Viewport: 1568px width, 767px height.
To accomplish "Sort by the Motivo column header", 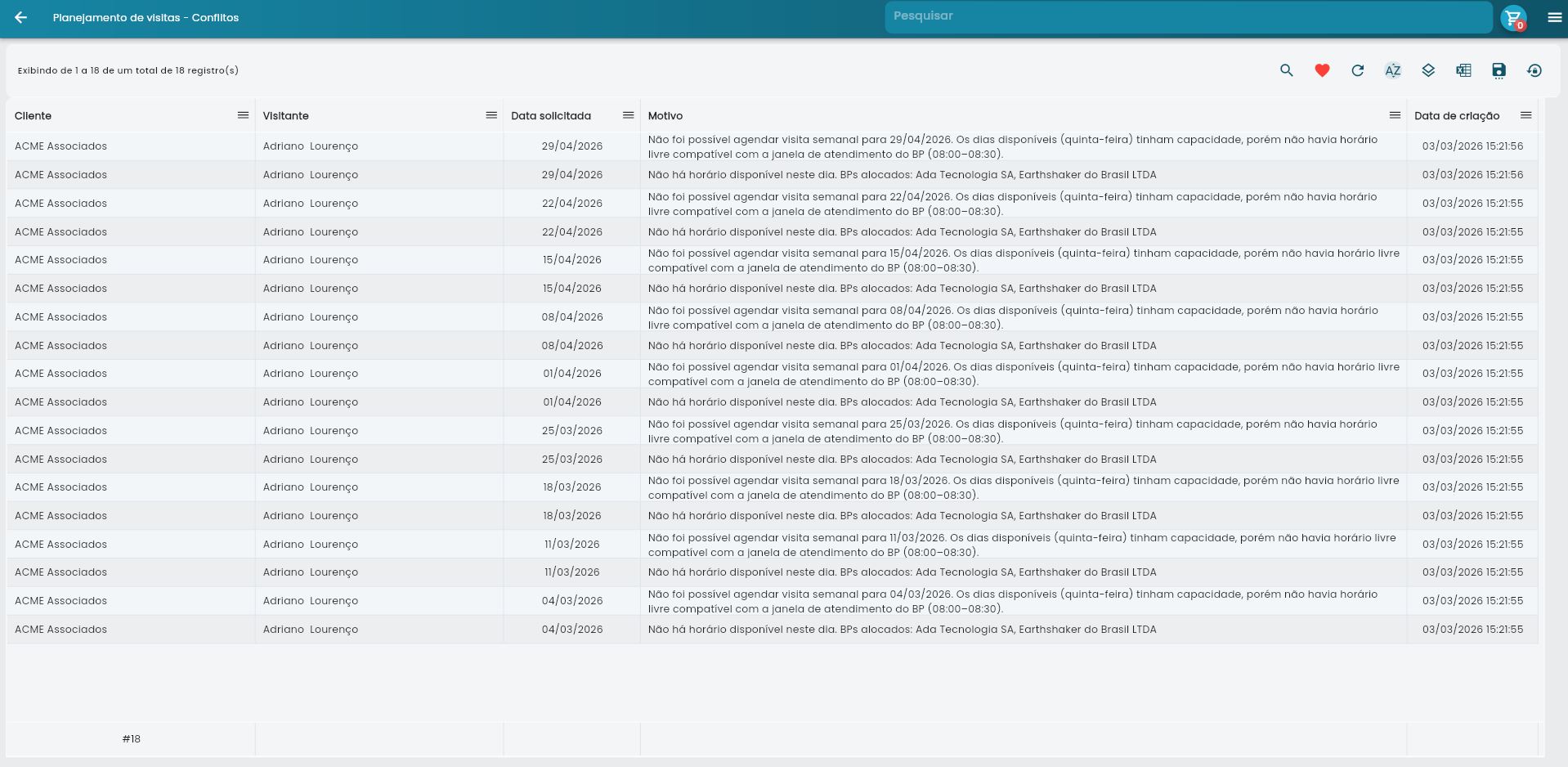I will (x=665, y=116).
